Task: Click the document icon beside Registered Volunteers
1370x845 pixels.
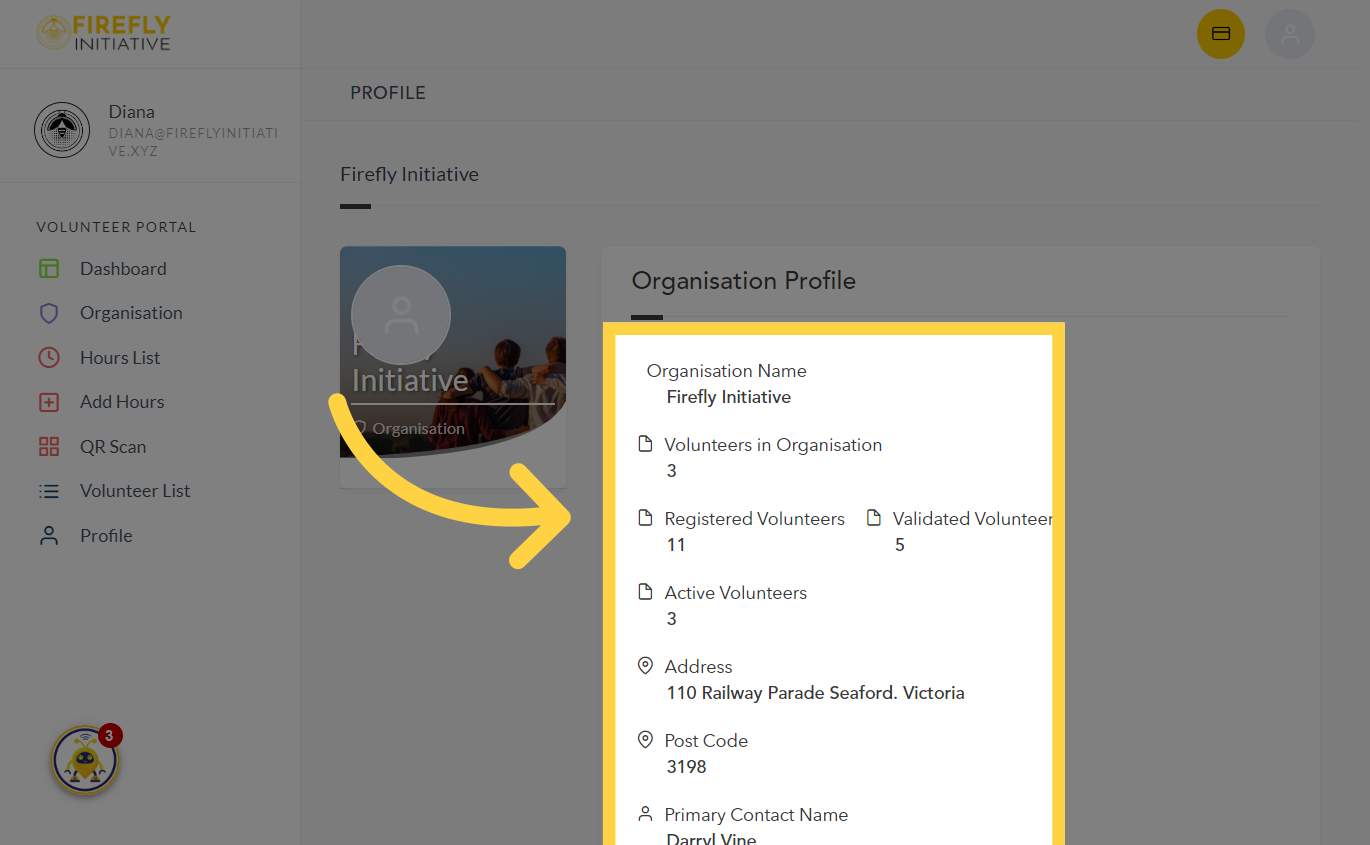Action: click(645, 517)
